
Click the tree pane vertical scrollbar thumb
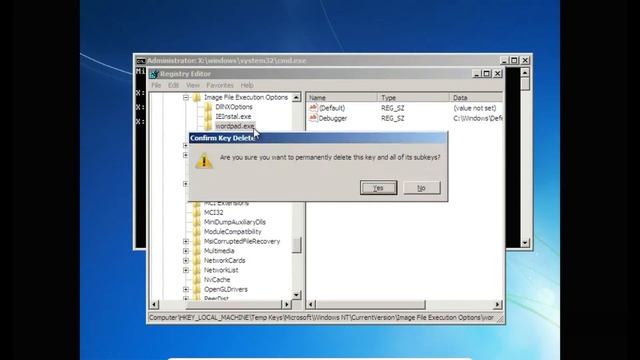click(297, 245)
